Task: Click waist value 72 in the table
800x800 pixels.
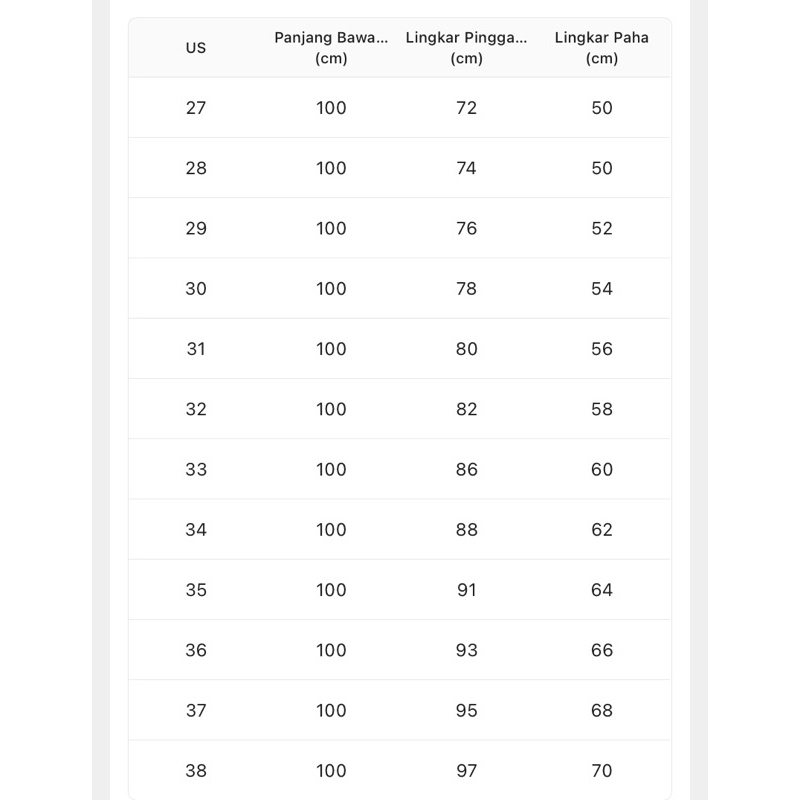Action: (x=467, y=108)
